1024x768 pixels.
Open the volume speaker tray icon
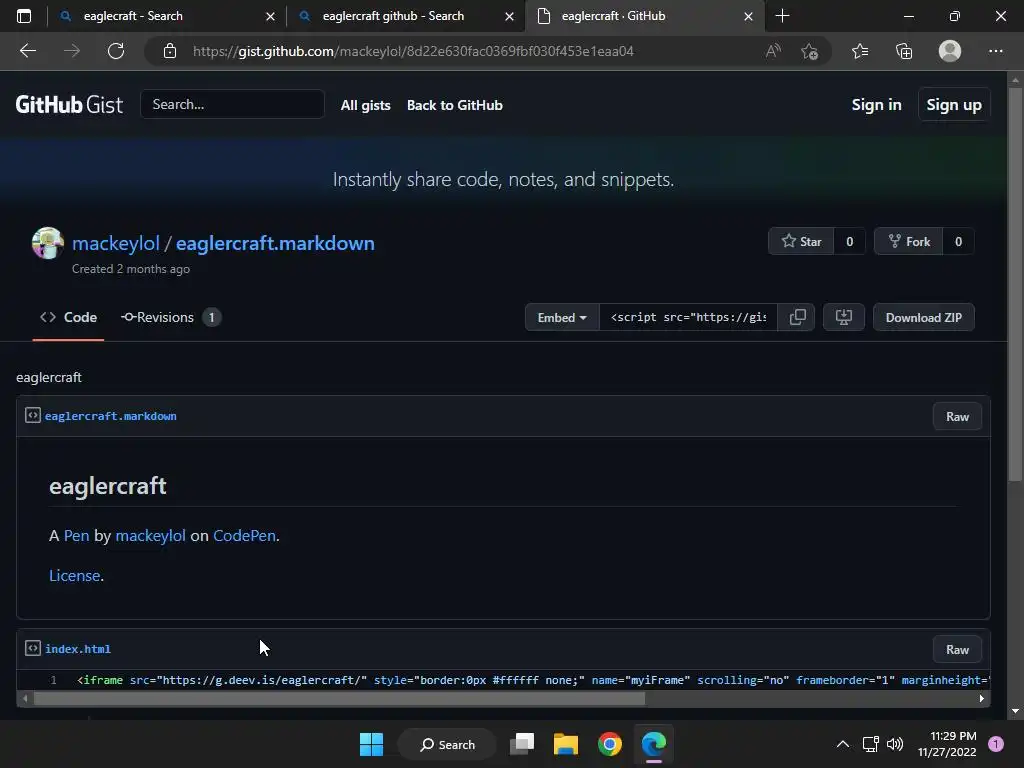[x=895, y=744]
